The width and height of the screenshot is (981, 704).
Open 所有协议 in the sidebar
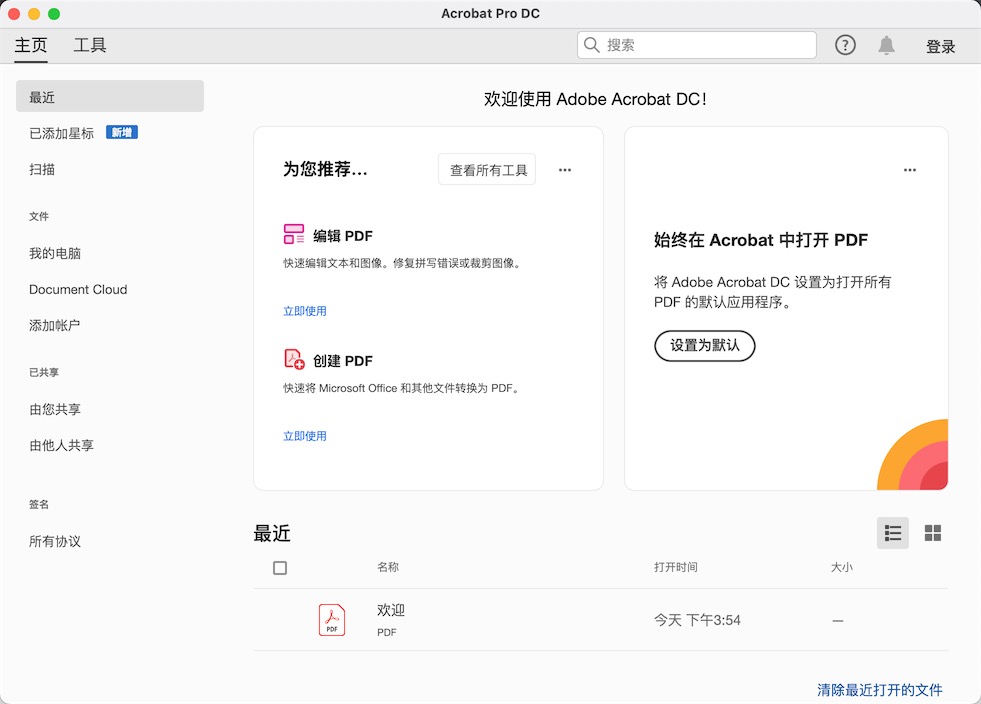[x=55, y=541]
